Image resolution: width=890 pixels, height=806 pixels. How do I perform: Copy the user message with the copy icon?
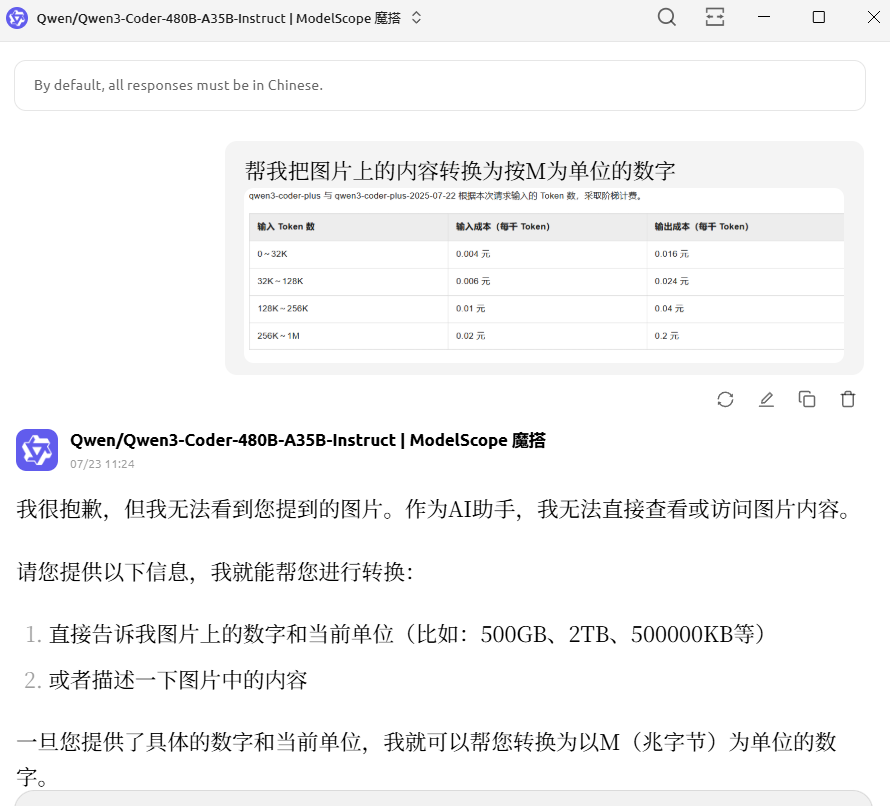(807, 400)
